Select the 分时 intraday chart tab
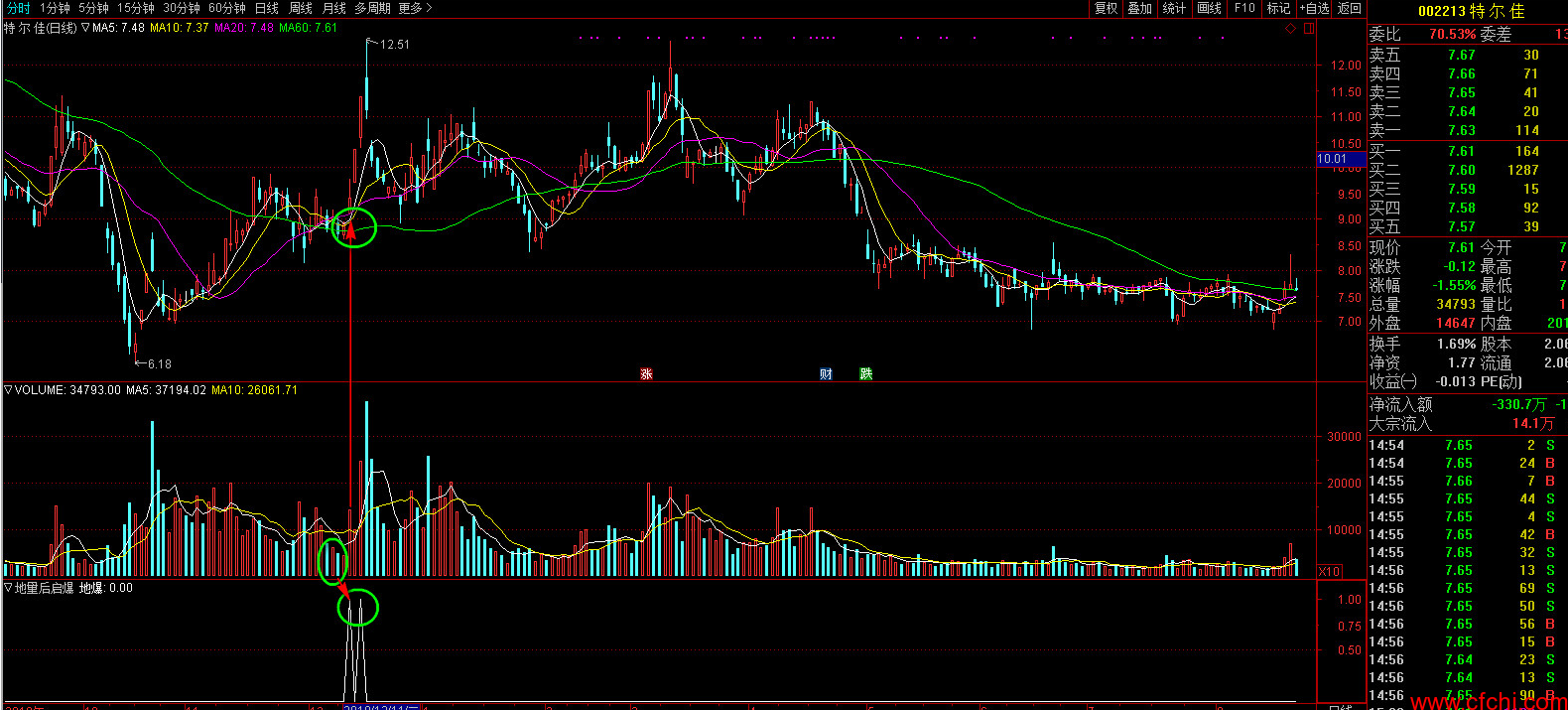 click(x=19, y=8)
